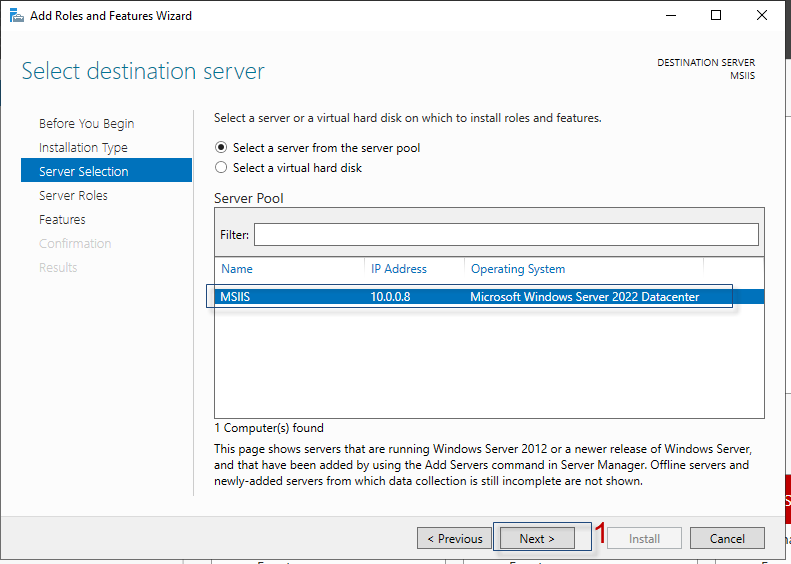This screenshot has width=791, height=564.
Task: Click the Results step in sidebar
Action: 58,267
